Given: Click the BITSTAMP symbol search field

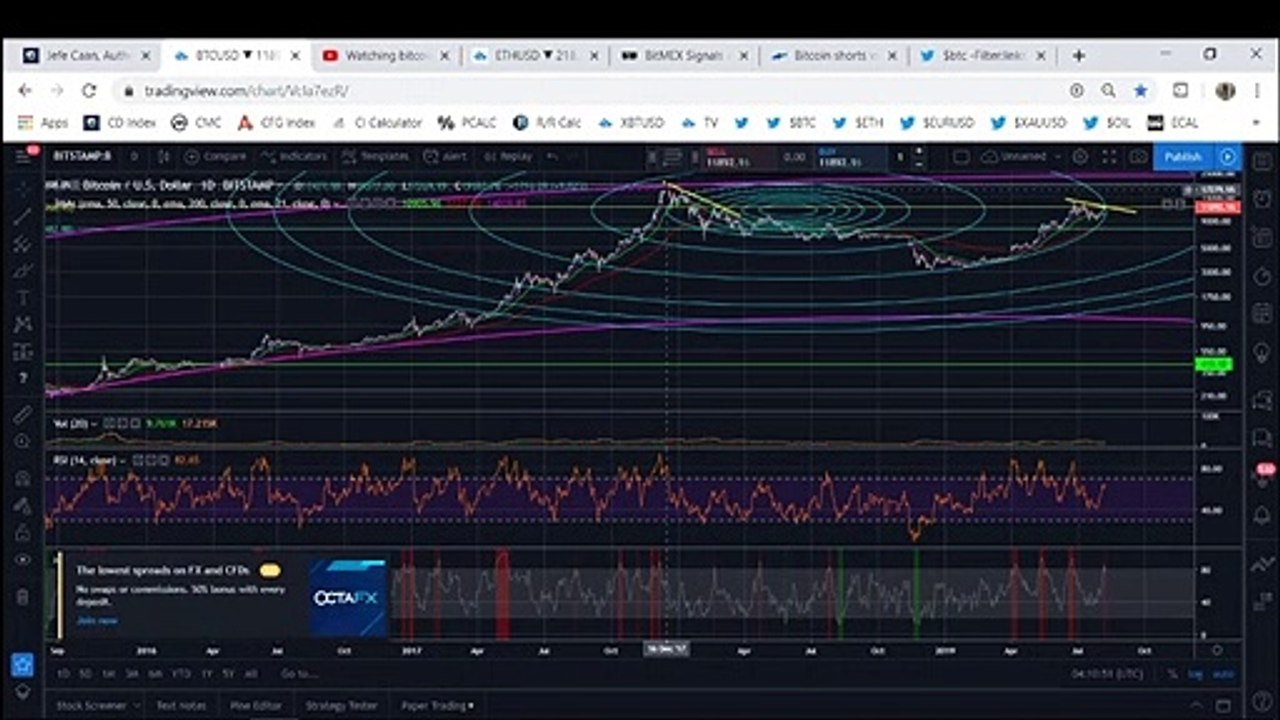Looking at the screenshot, I should click(x=85, y=157).
